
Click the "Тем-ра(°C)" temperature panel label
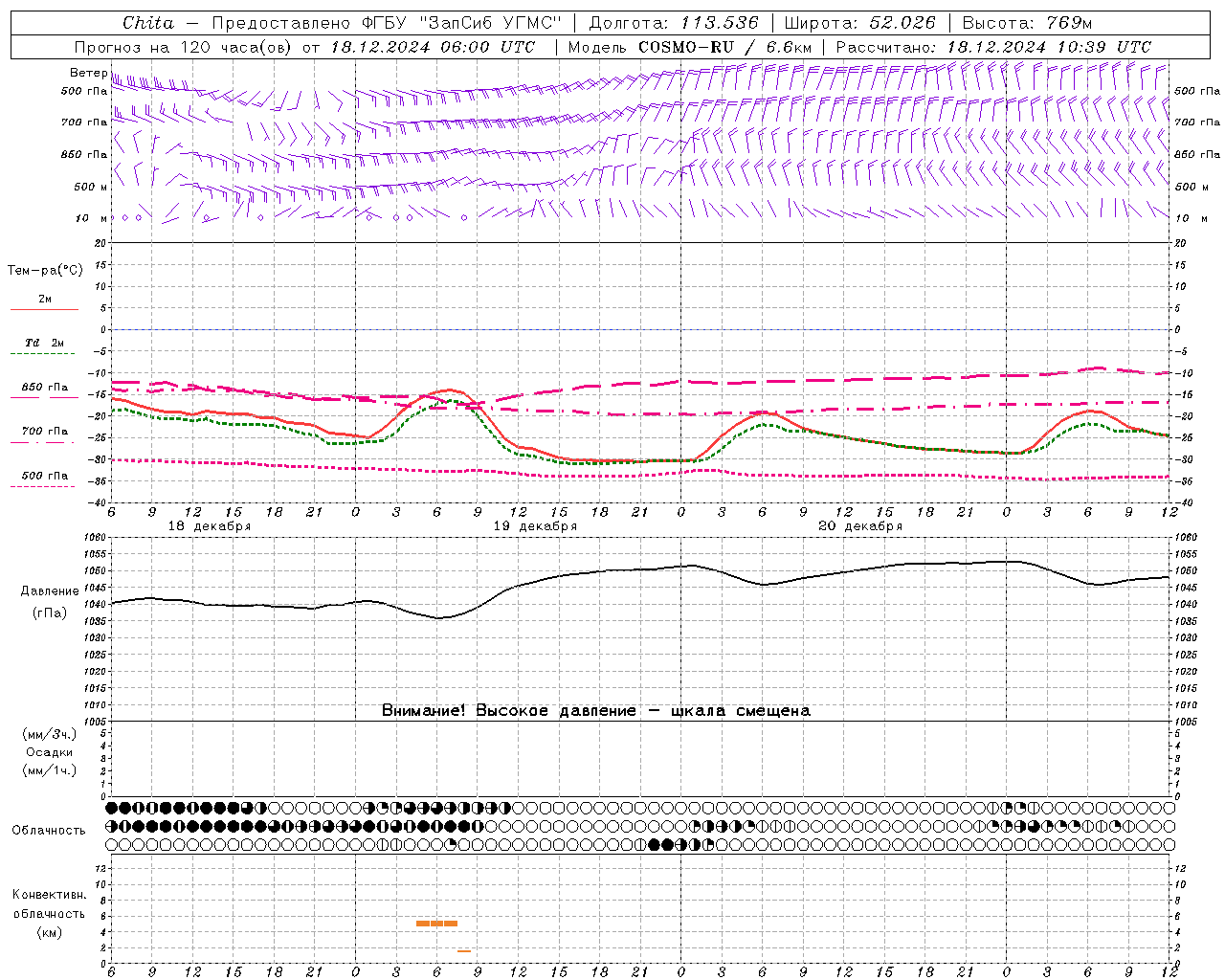(45, 271)
